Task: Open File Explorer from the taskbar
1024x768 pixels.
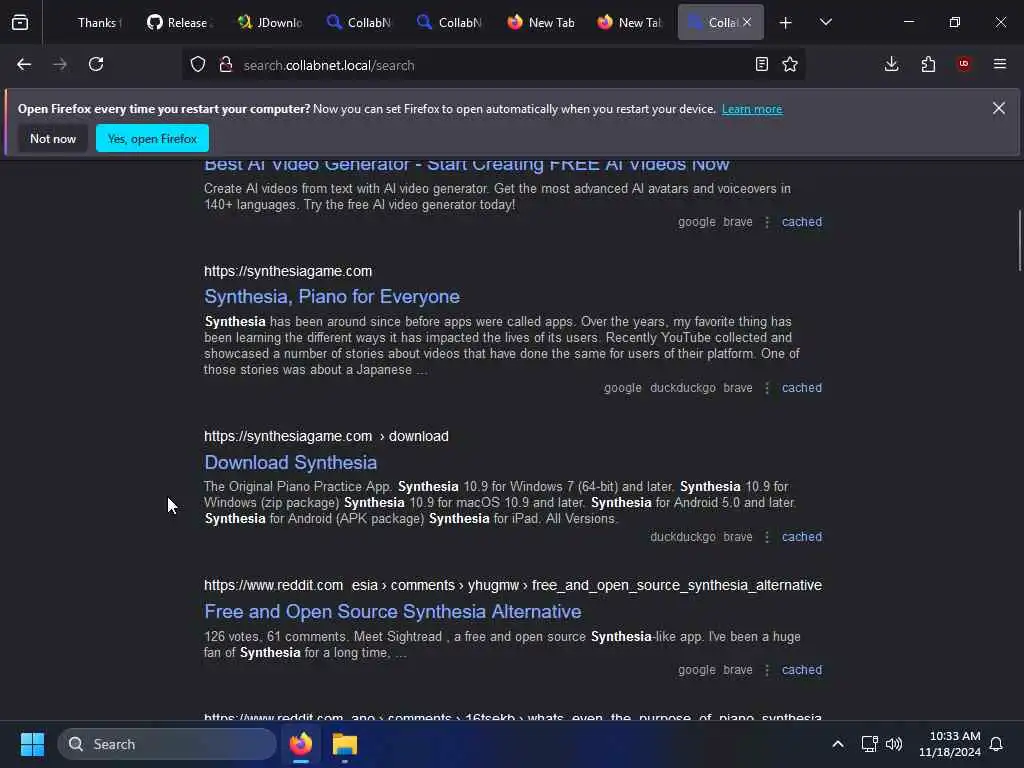Action: [x=345, y=744]
